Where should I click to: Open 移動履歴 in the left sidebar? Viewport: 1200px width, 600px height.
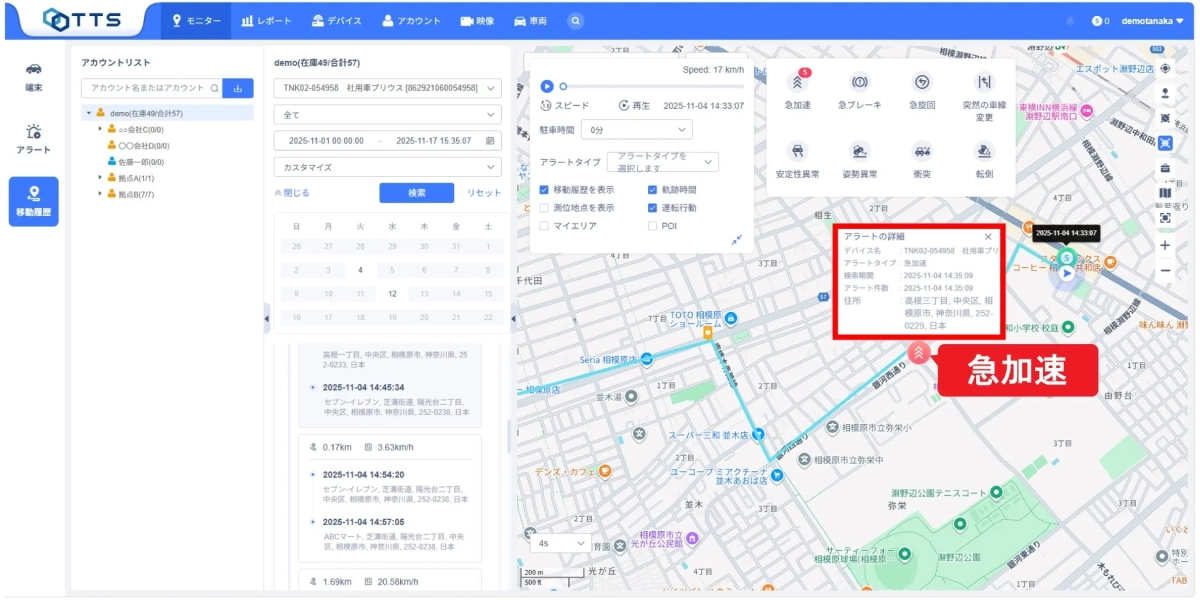click(36, 200)
